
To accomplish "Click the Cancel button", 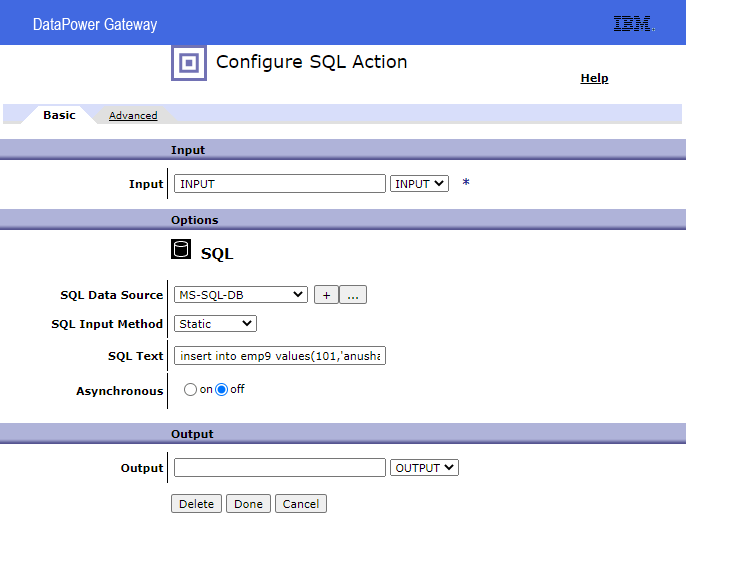I will 301,503.
